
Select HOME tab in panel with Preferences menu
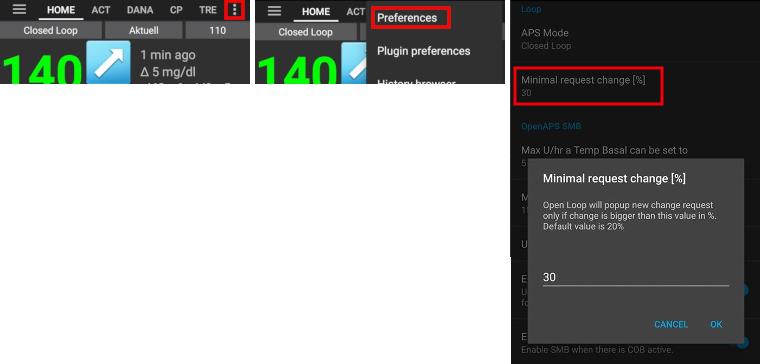316,12
